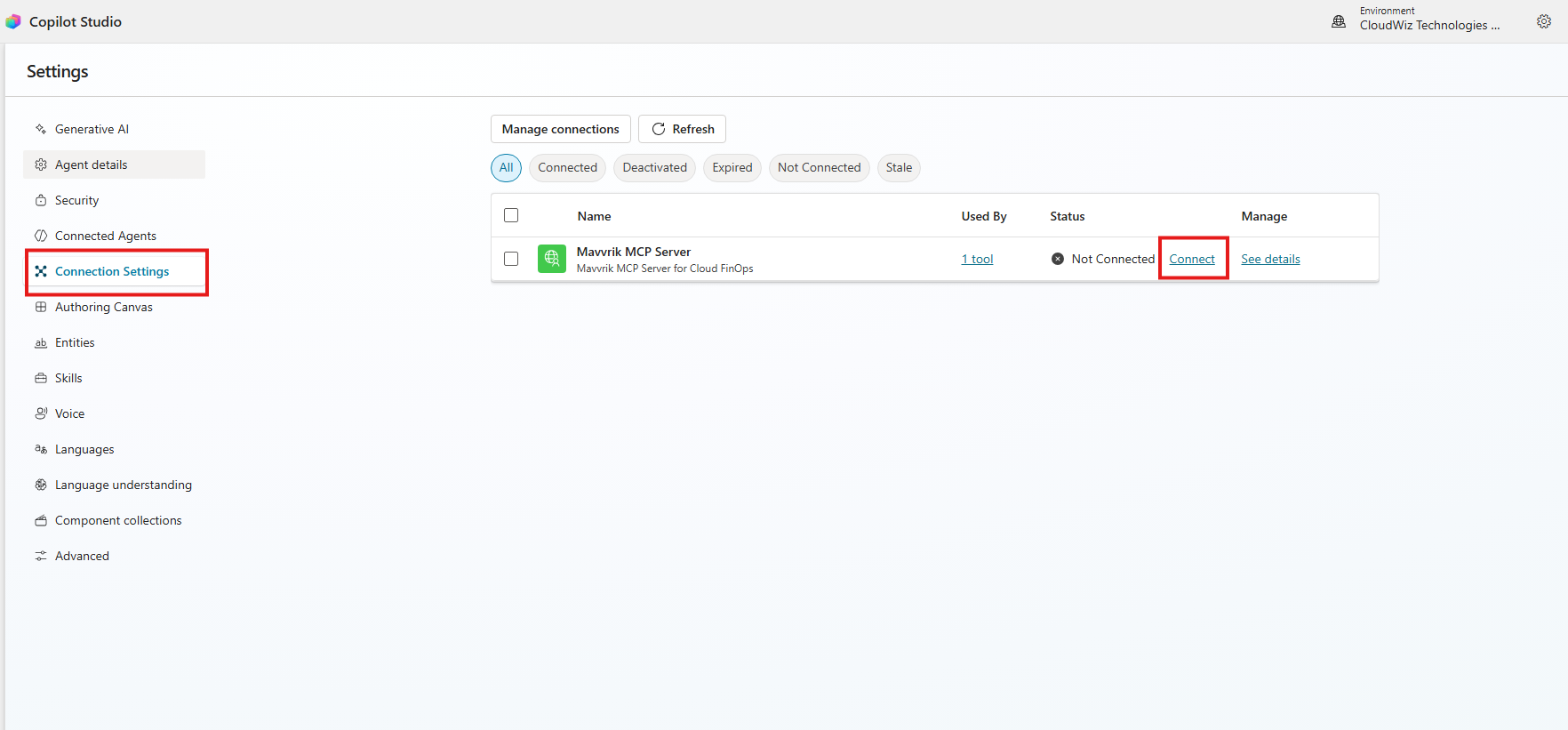Open See details link for Mavvrik MCP Server
The height and width of the screenshot is (730, 1568).
[1270, 259]
